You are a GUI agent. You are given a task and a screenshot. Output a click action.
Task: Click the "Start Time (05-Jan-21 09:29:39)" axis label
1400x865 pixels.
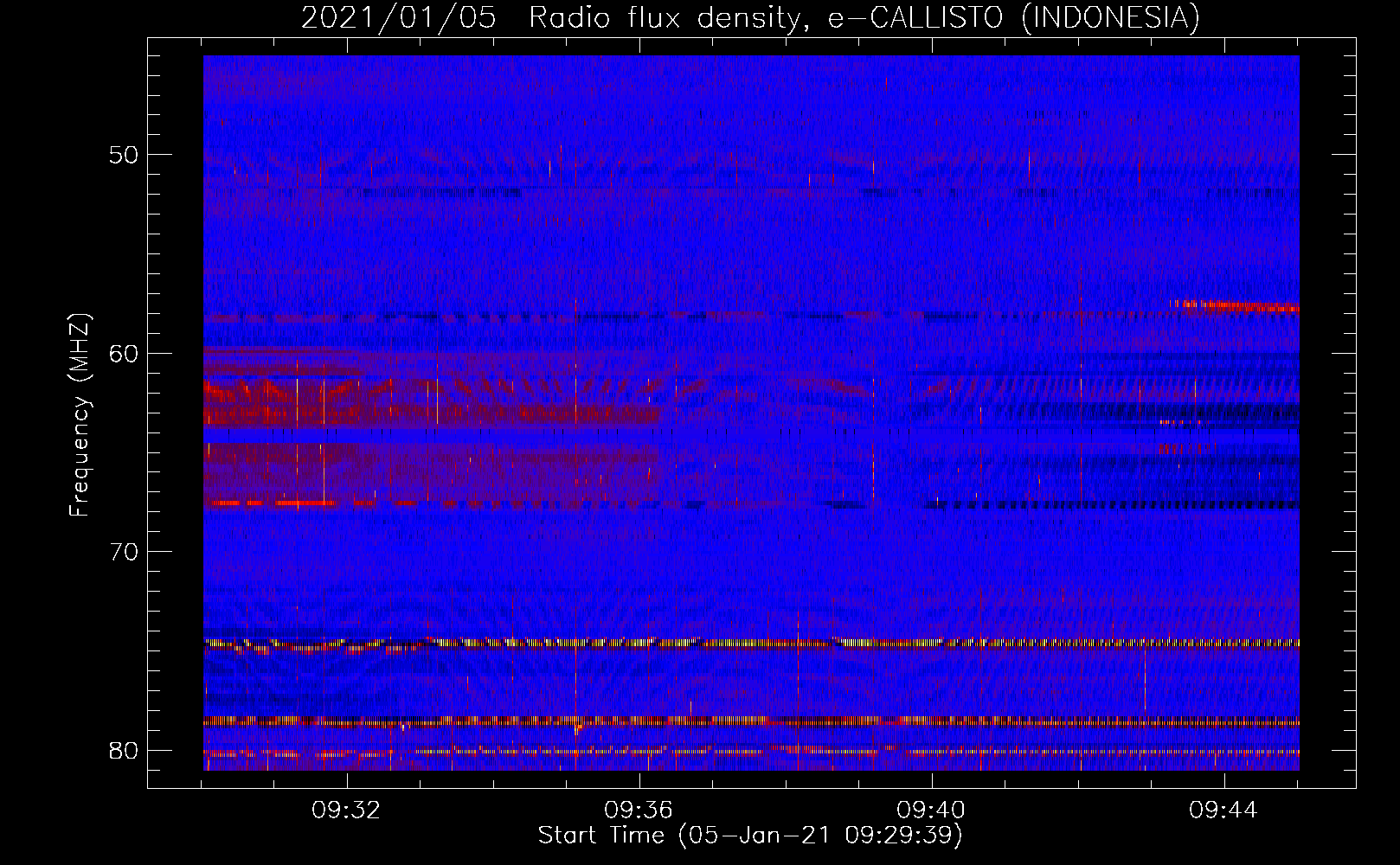tap(750, 836)
